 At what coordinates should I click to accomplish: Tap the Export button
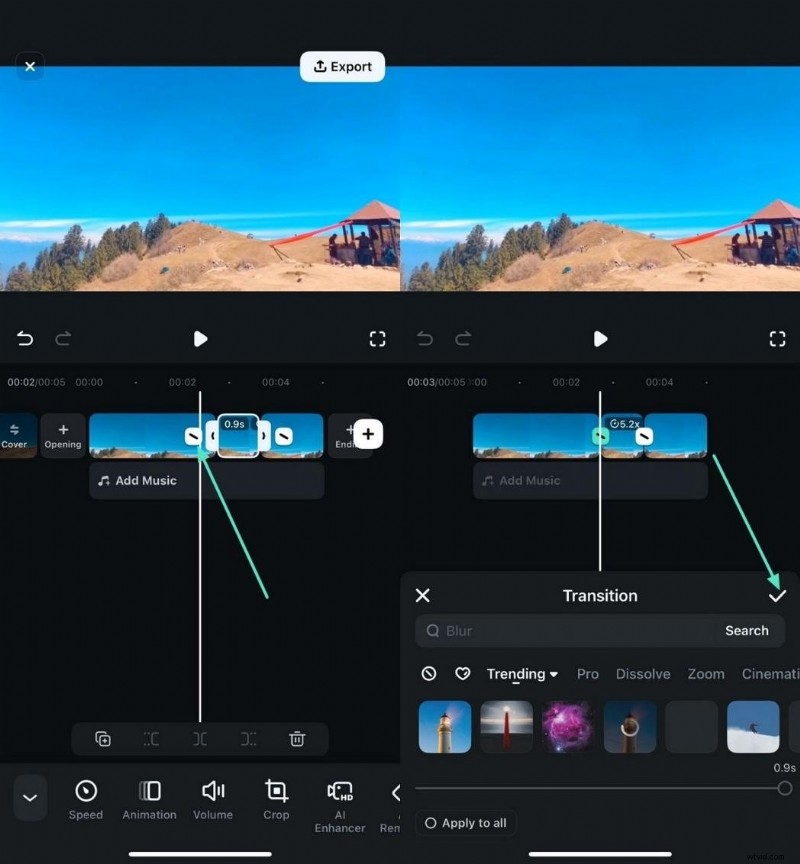pos(342,66)
